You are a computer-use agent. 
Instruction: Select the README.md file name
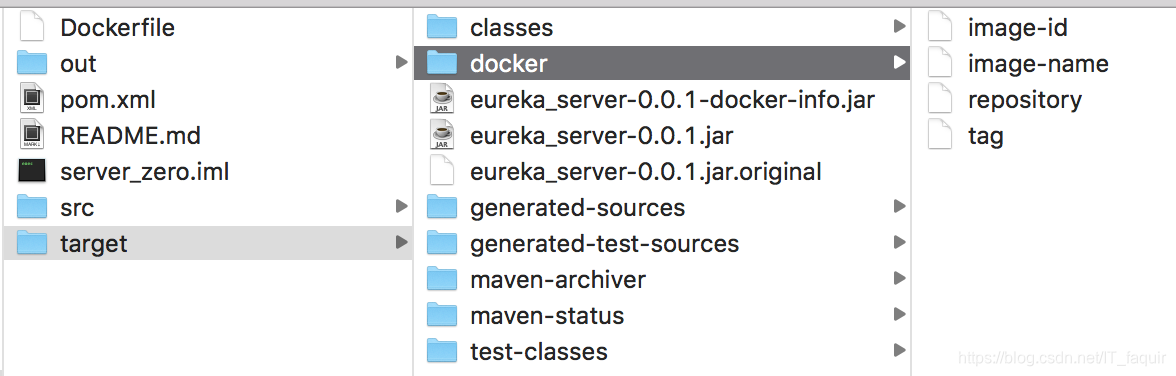tap(130, 136)
